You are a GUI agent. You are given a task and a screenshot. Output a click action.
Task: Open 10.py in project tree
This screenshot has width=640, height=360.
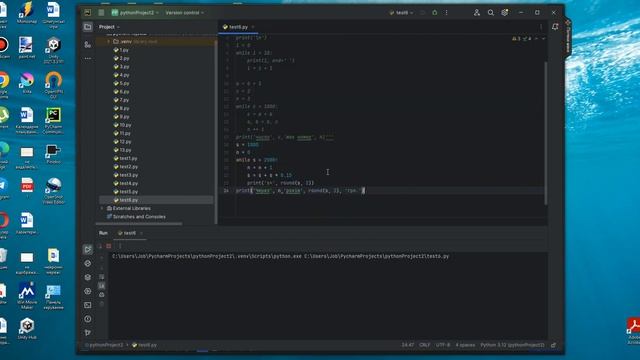[x=122, y=125]
